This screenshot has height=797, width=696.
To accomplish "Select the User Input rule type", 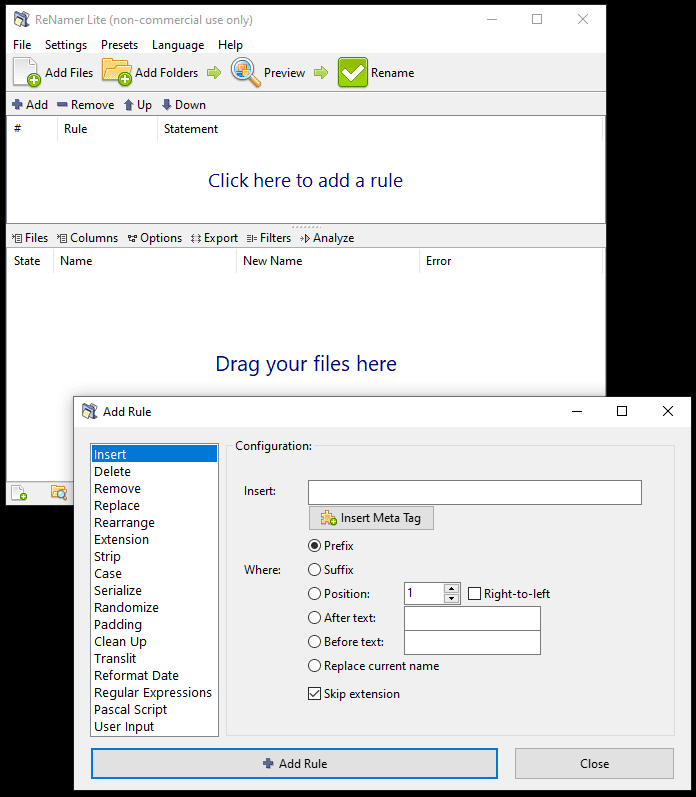I will (155, 726).
